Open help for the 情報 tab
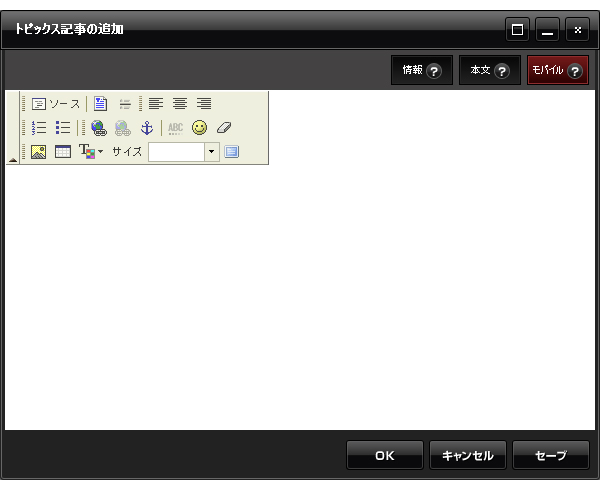Image resolution: width=600 pixels, height=500 pixels. (434, 71)
